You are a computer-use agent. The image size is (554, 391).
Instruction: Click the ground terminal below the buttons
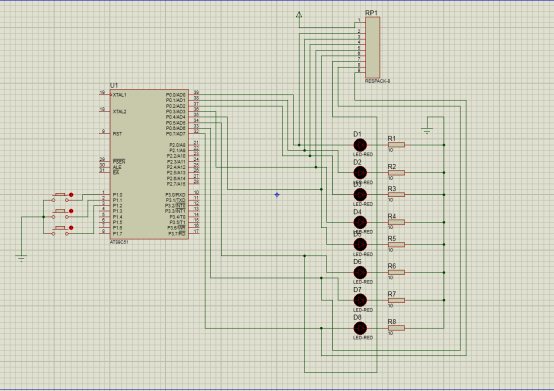(x=21, y=258)
